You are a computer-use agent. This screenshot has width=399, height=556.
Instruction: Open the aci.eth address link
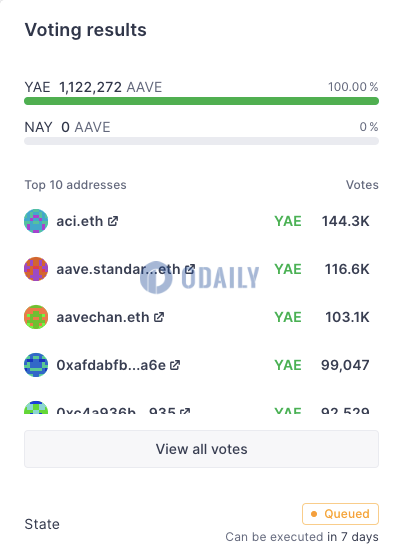(80, 221)
